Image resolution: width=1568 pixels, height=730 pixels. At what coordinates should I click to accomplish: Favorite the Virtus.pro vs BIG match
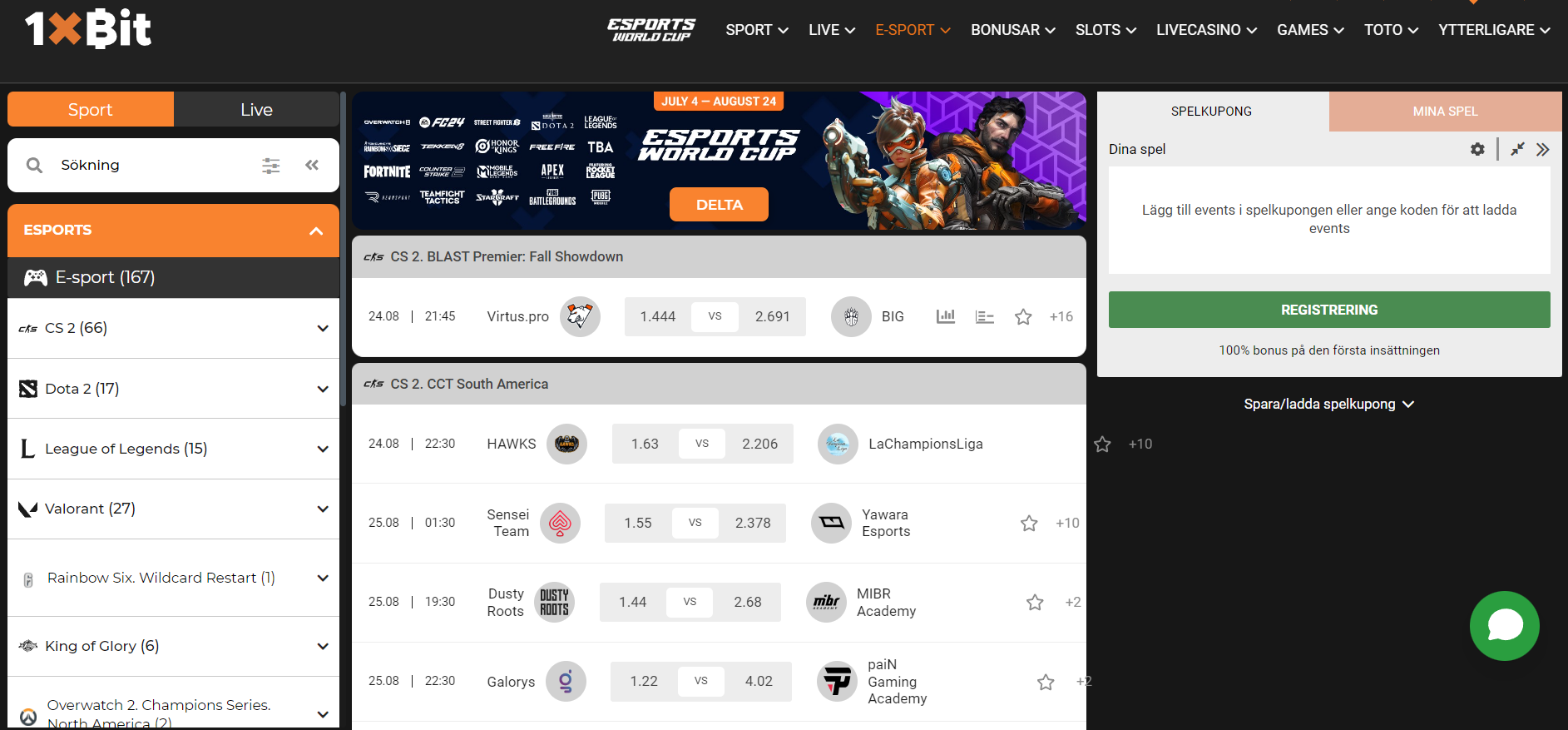click(x=1023, y=316)
